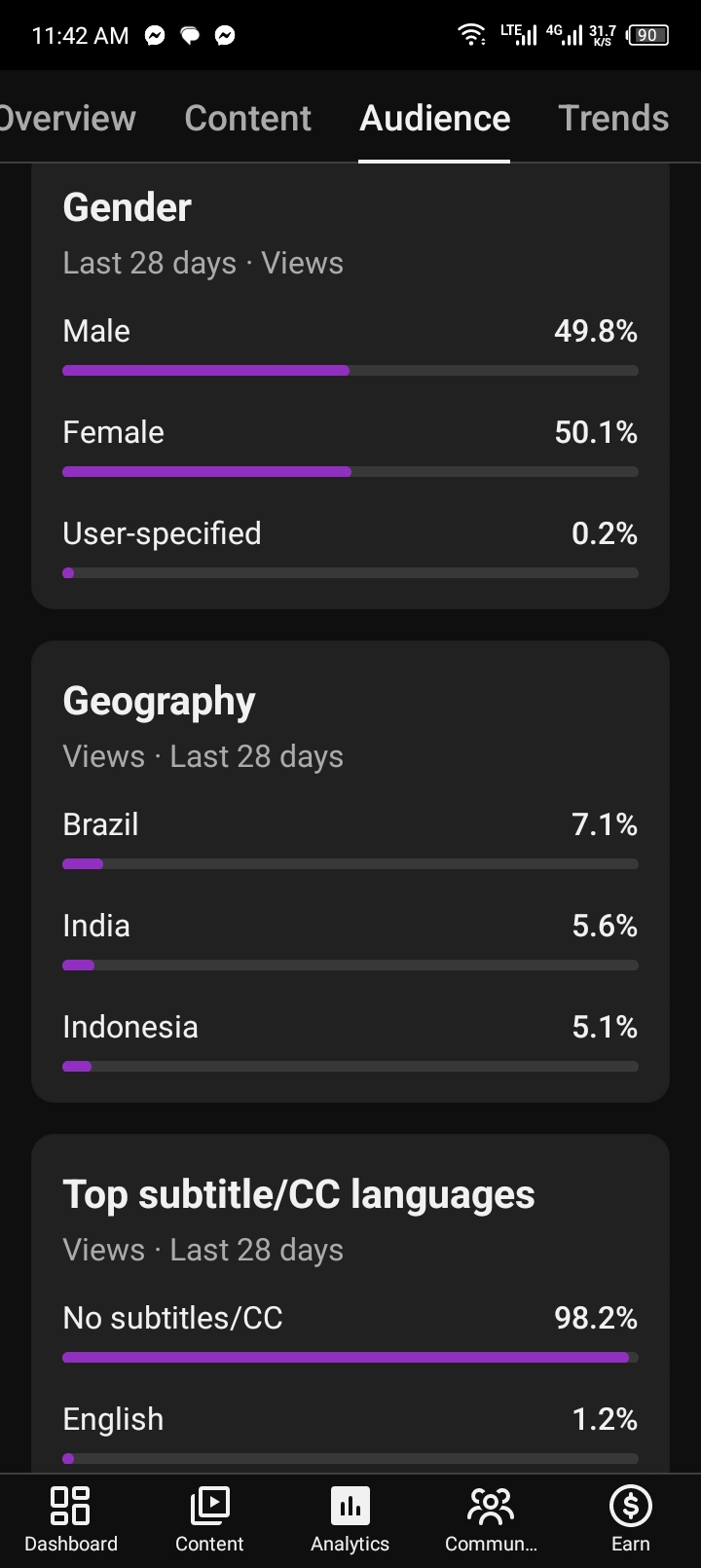
Task: Open the Dashboard icon in bottom navigation
Action: pyautogui.click(x=70, y=1506)
